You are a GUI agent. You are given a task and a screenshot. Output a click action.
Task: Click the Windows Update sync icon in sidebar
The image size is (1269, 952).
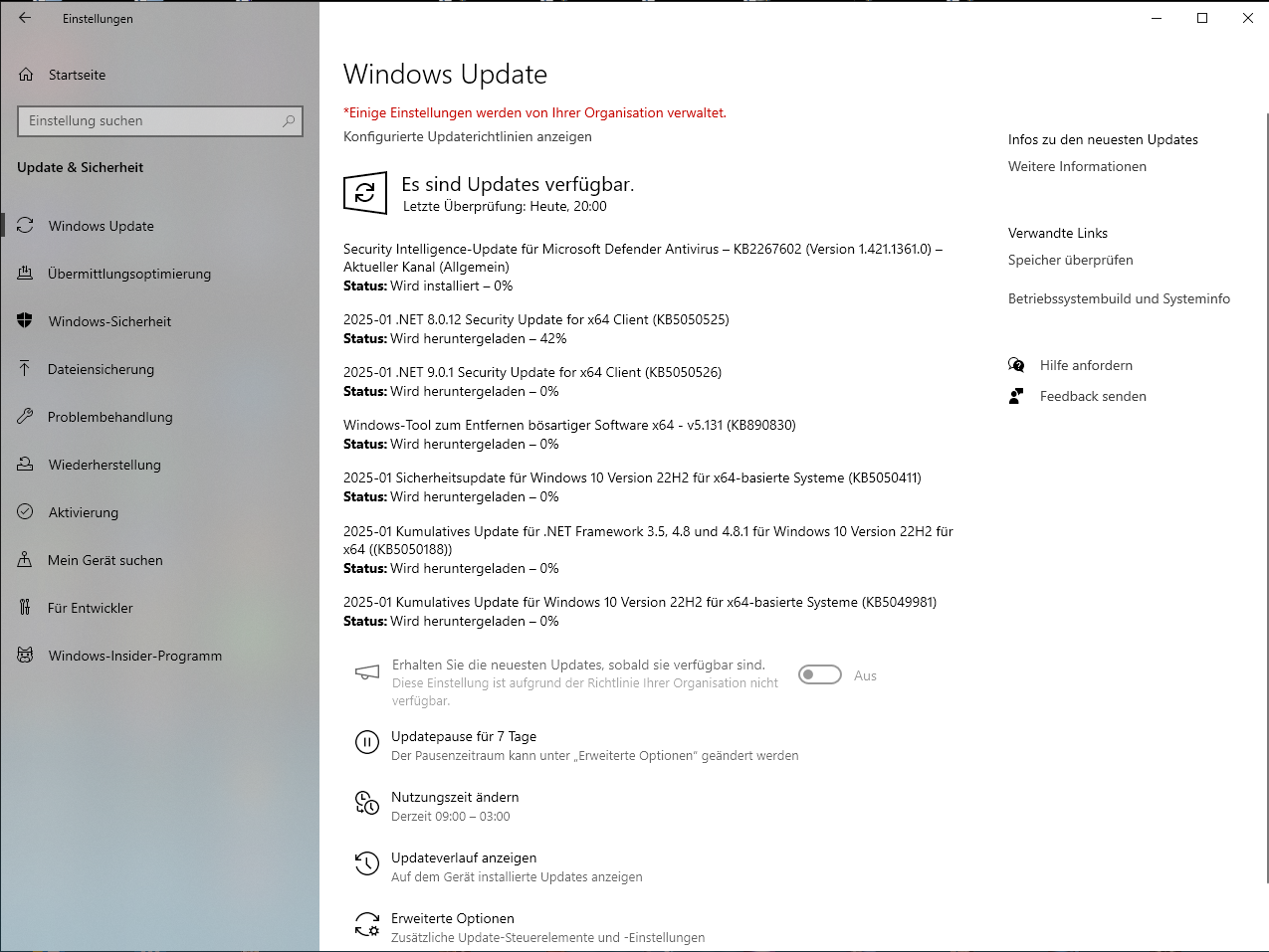25,226
